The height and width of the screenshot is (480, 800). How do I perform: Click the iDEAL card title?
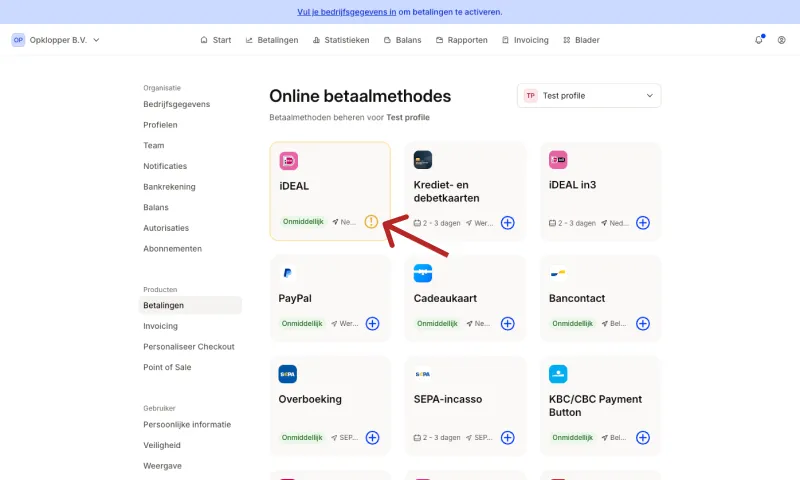point(294,186)
